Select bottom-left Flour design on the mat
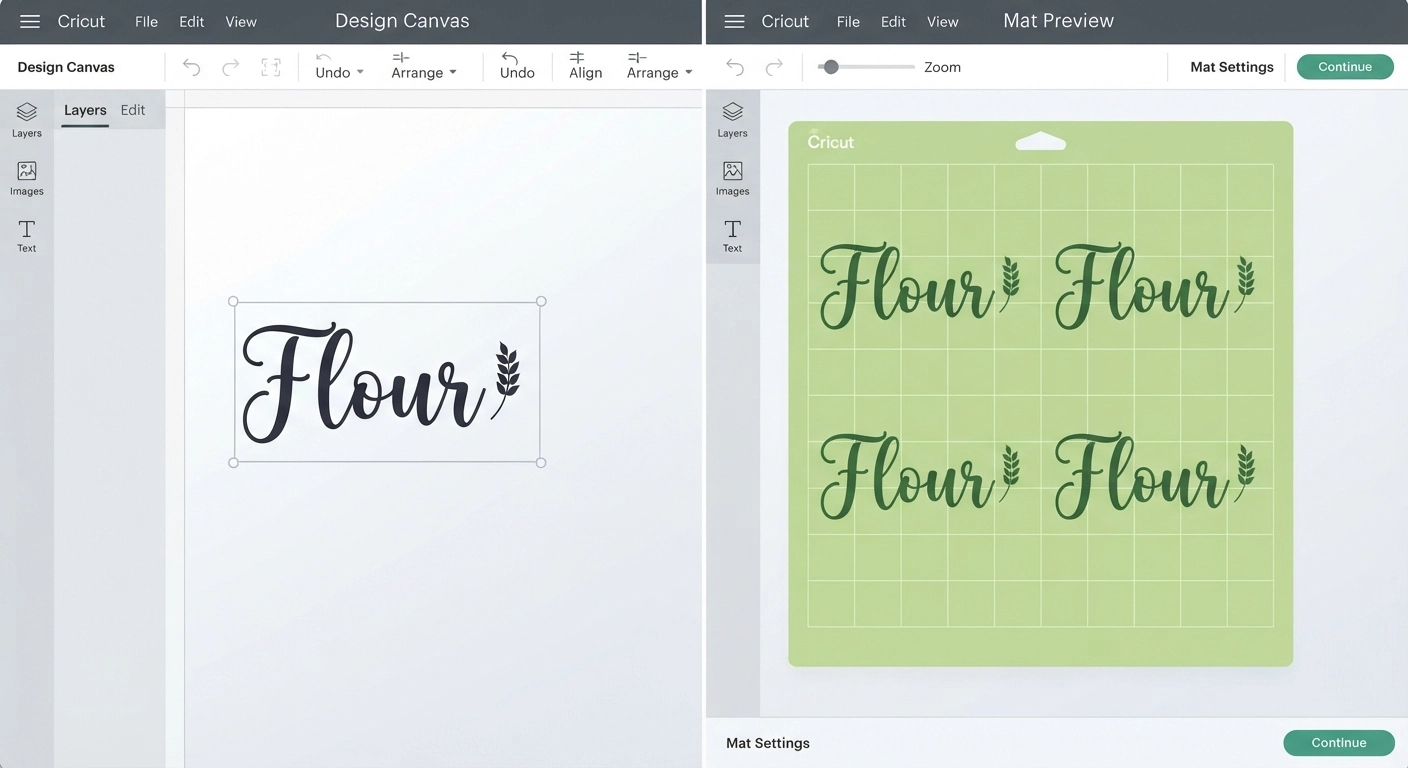This screenshot has height=768, width=1408. coord(920,476)
